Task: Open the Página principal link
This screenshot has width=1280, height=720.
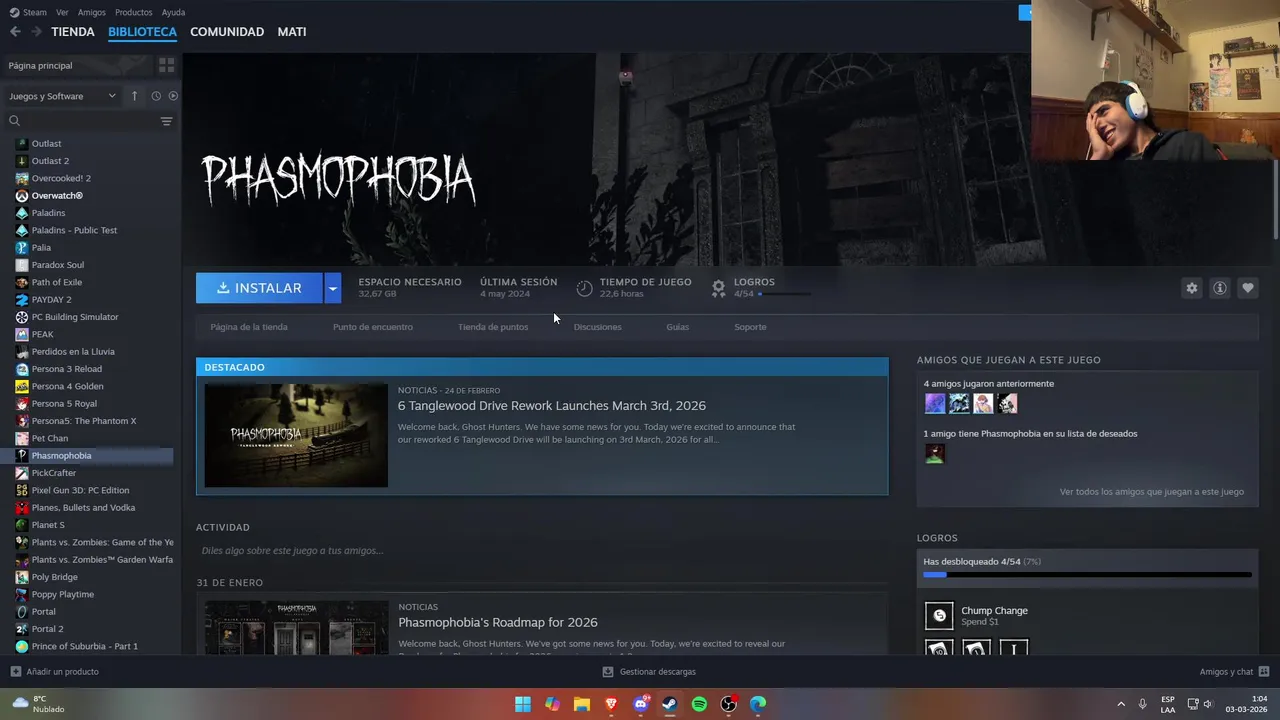Action: tap(40, 65)
